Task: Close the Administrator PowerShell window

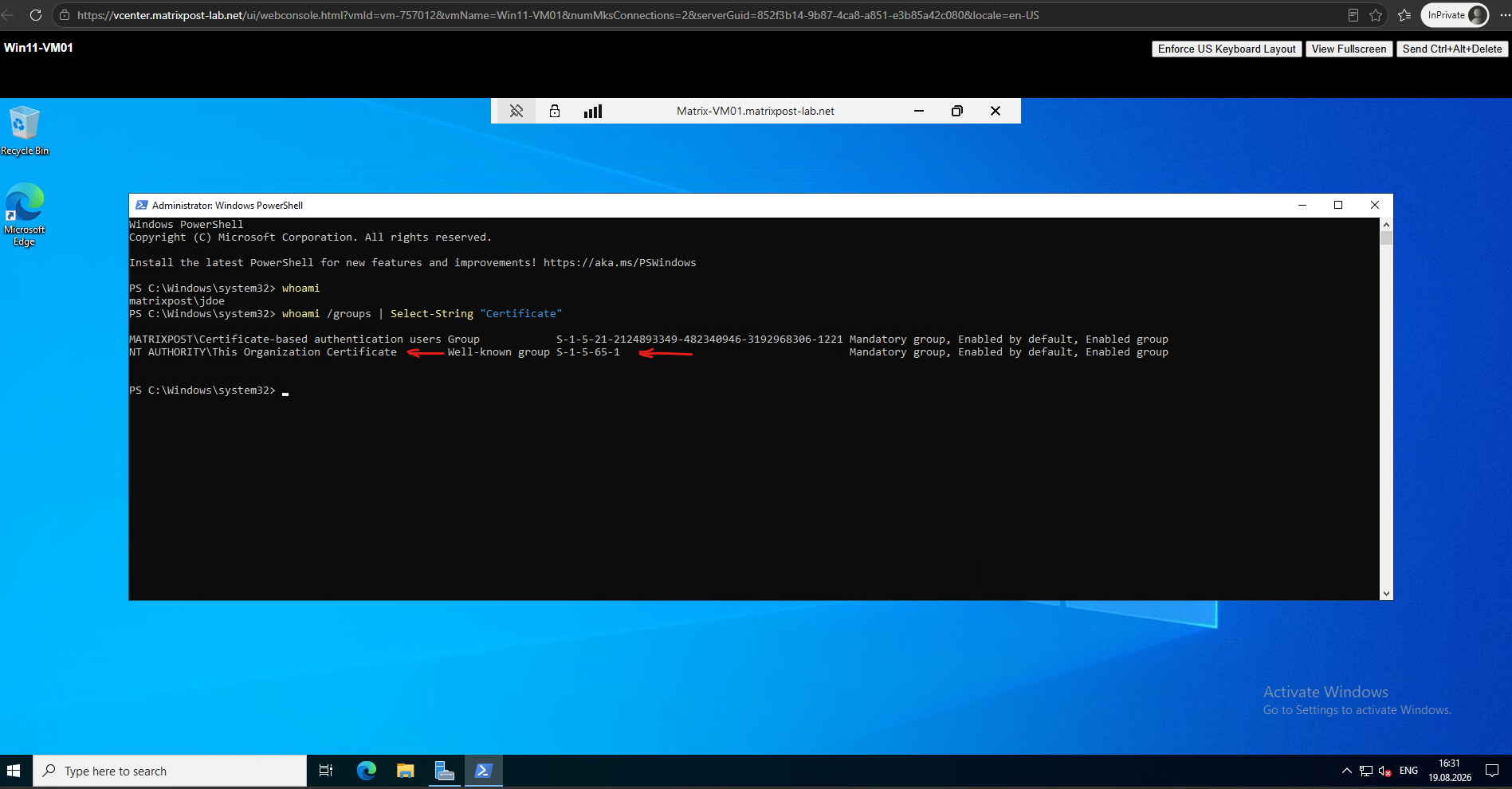Action: (1375, 205)
